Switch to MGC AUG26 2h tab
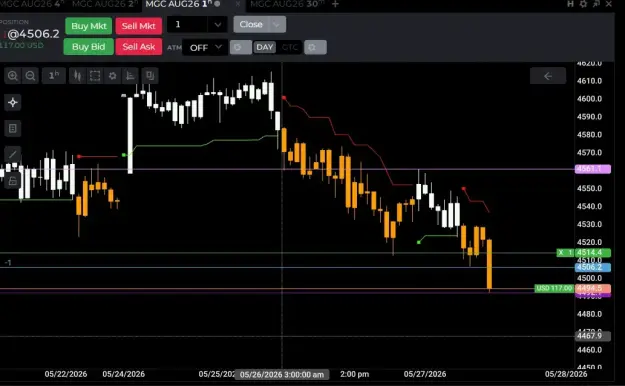This screenshot has width=625, height=386. [104, 4]
